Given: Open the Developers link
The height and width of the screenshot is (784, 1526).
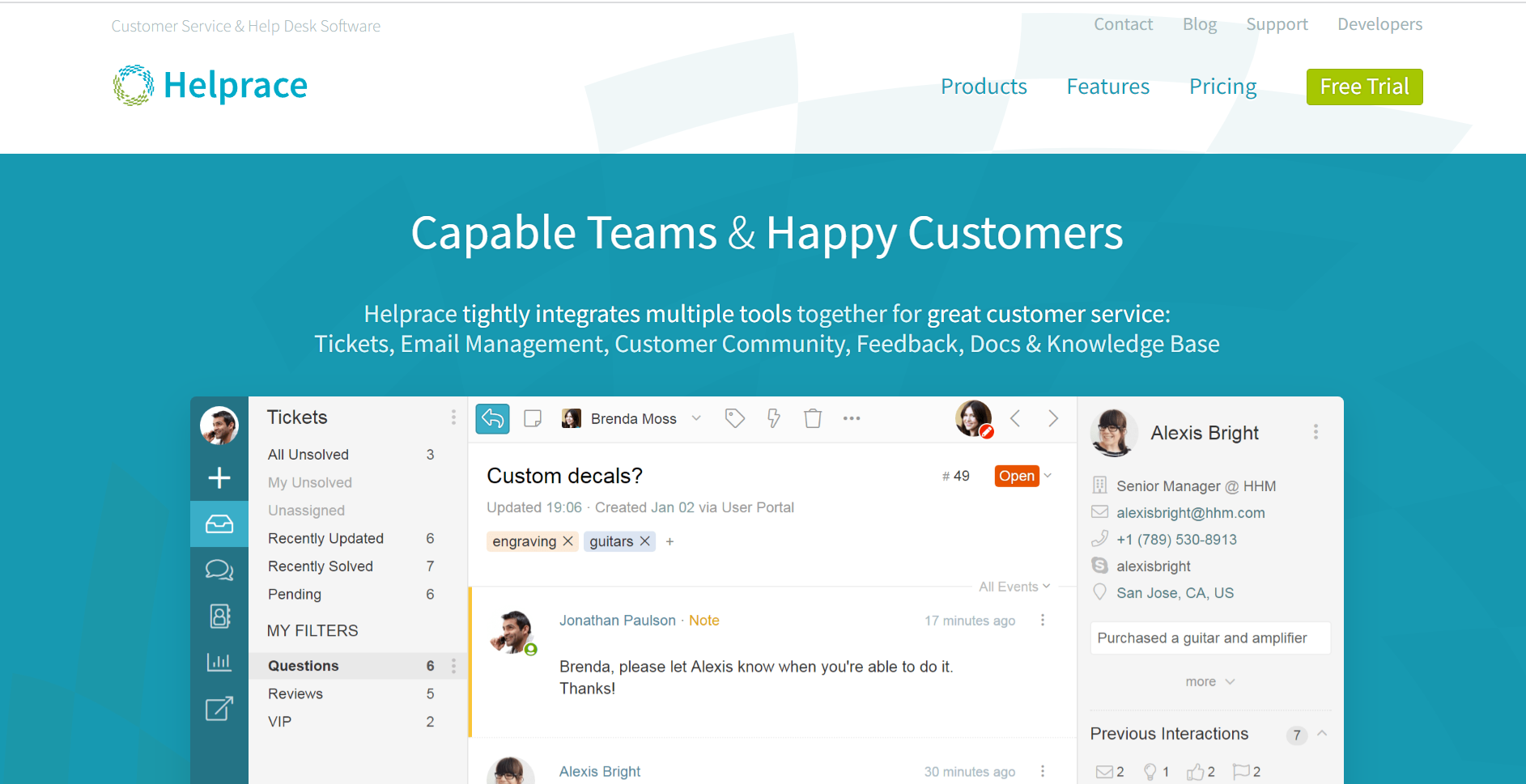Looking at the screenshot, I should click(x=1379, y=24).
